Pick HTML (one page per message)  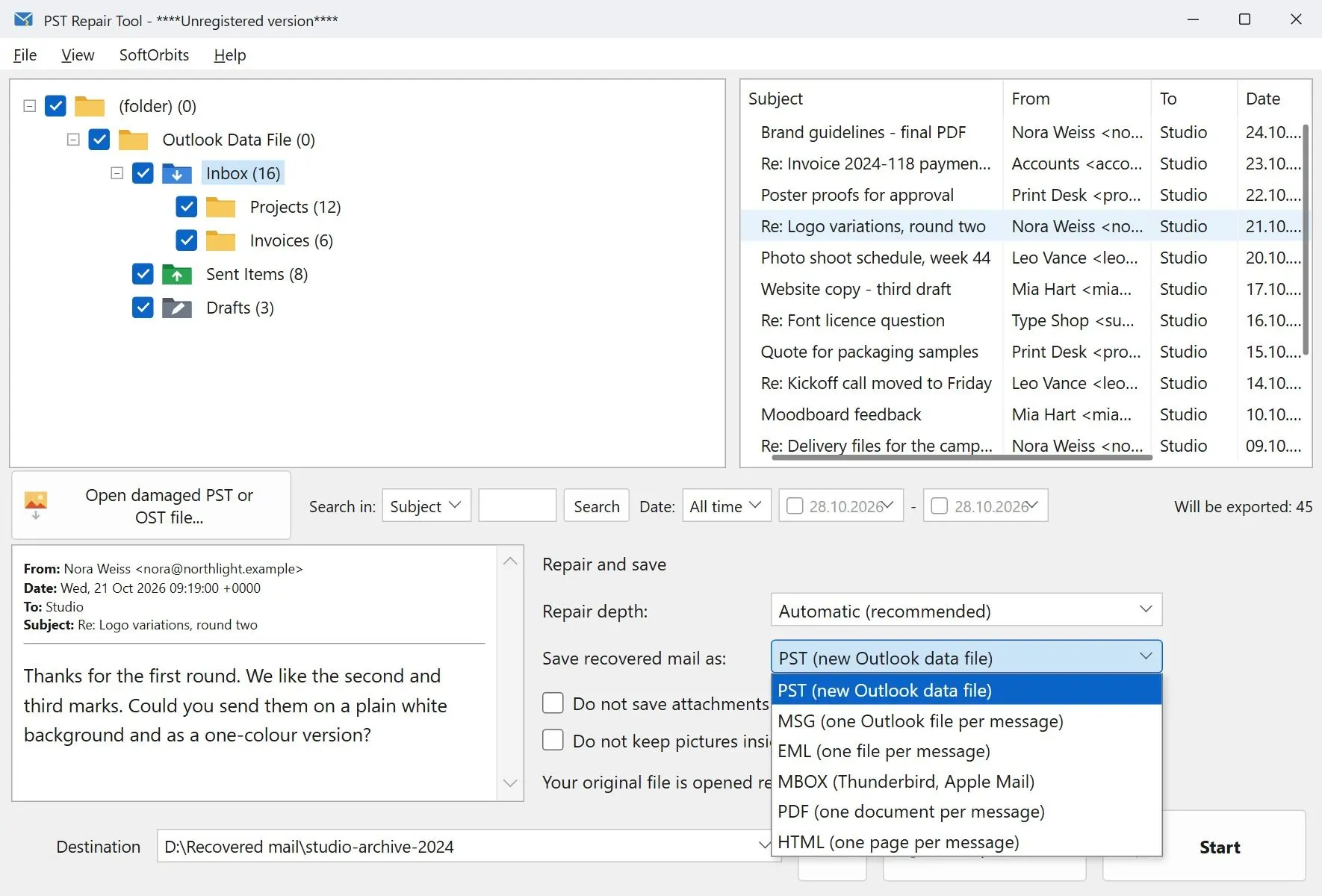click(x=966, y=841)
